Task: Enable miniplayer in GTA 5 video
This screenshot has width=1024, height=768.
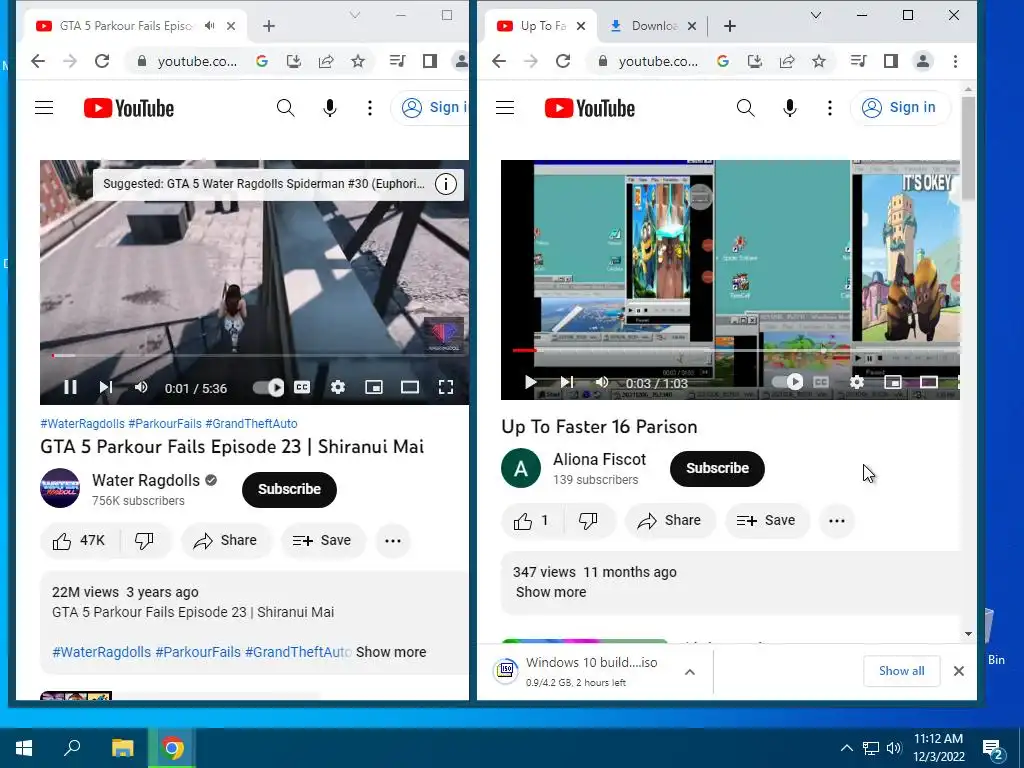Action: [x=374, y=387]
